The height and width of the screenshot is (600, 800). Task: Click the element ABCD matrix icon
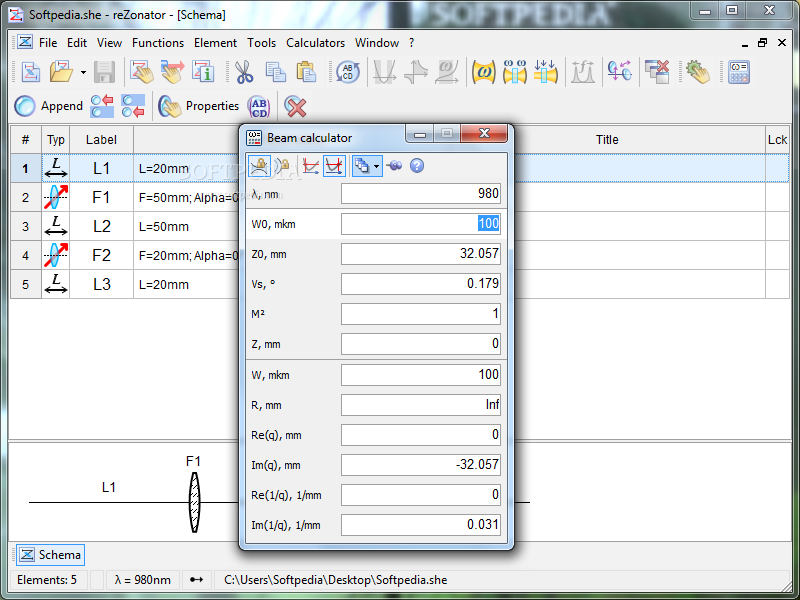(259, 106)
